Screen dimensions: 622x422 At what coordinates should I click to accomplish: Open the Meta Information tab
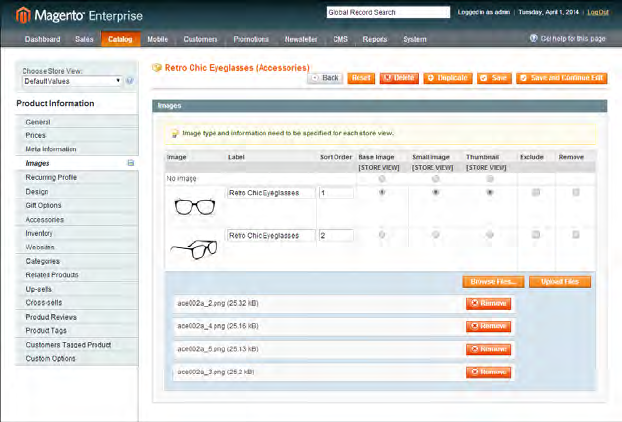coord(77,149)
